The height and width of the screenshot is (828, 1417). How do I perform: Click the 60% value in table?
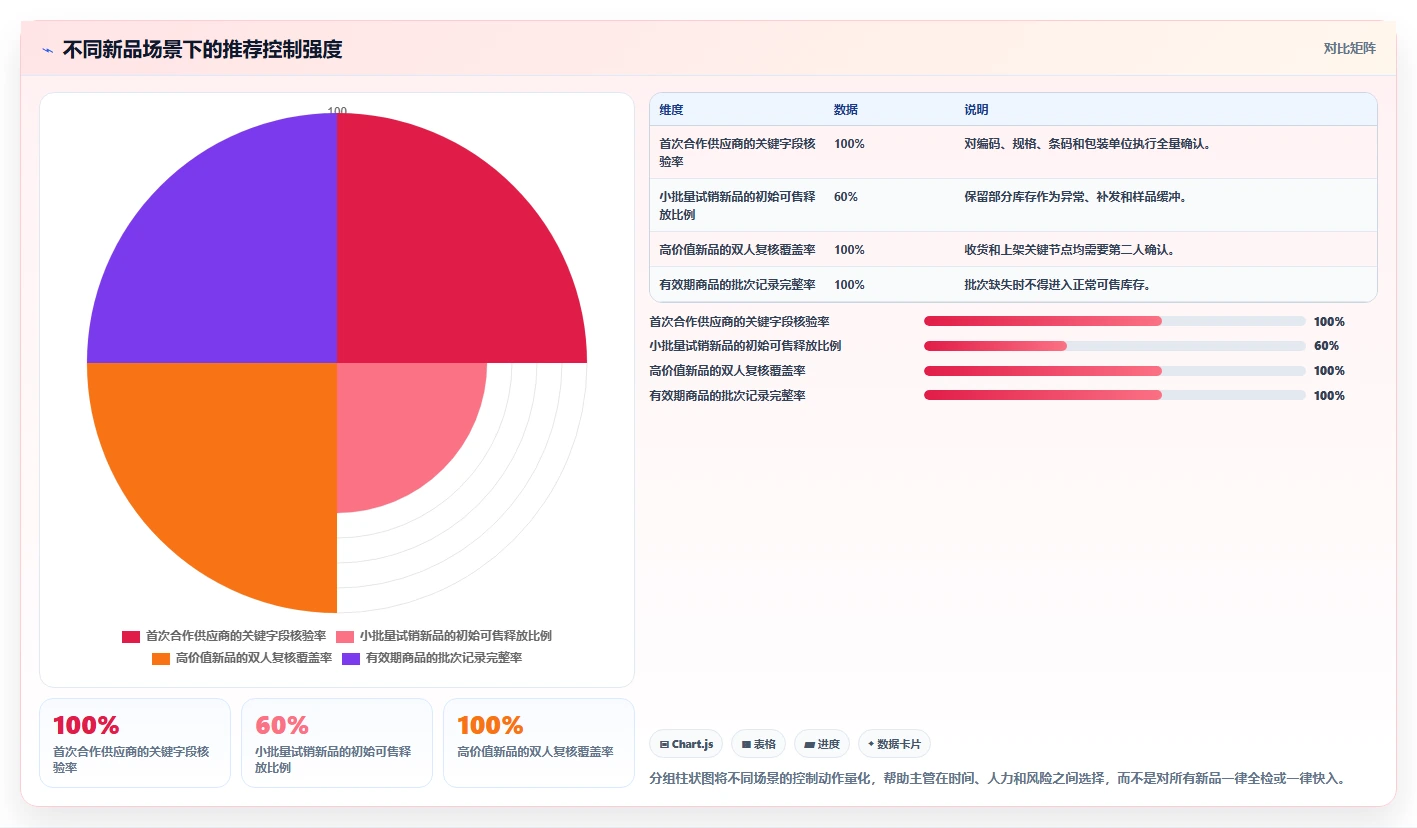point(846,197)
